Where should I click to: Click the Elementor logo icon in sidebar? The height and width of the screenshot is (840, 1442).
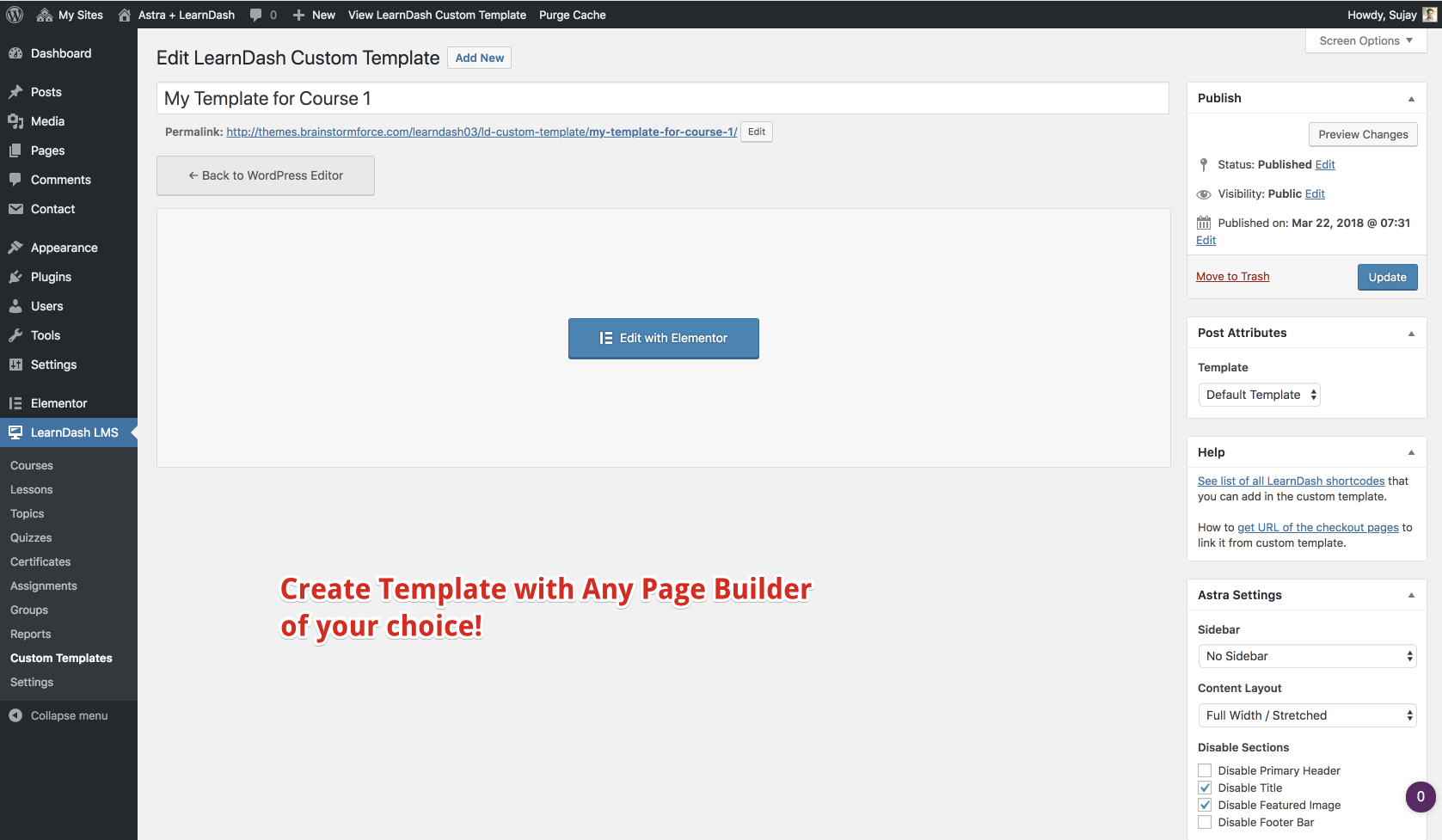pos(15,403)
